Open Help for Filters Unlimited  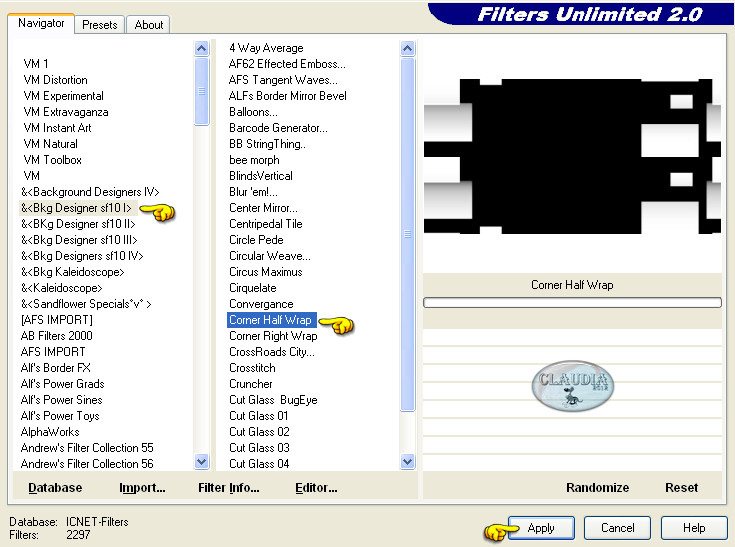click(694, 528)
